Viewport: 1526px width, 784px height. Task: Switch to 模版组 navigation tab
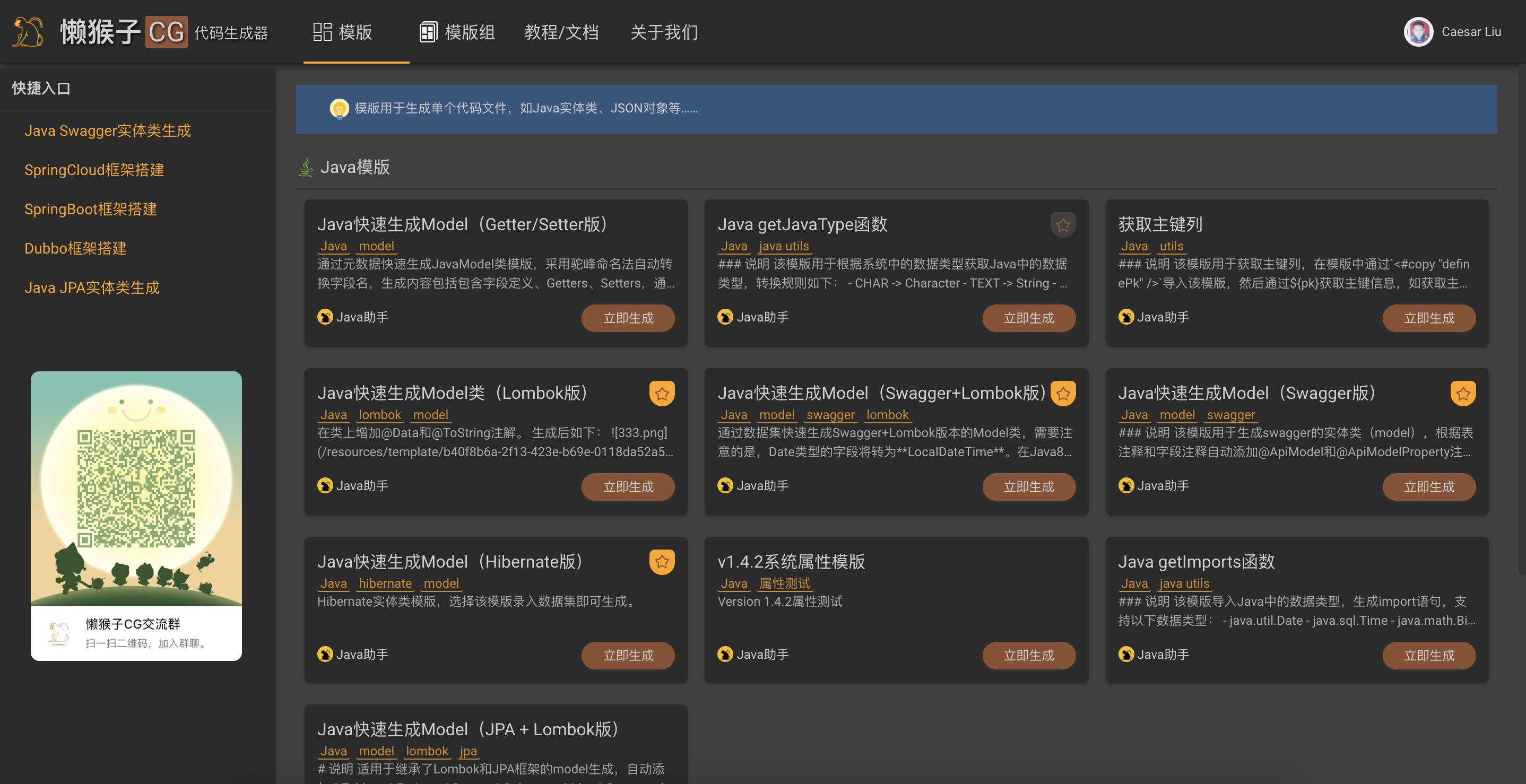click(457, 32)
